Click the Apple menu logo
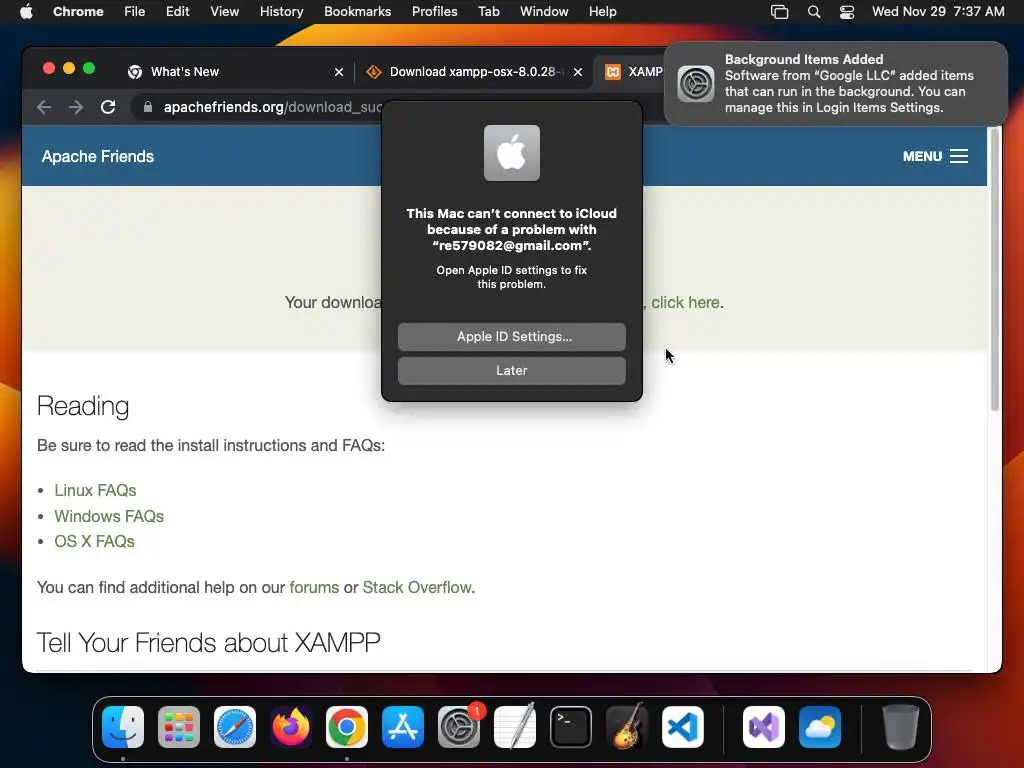The width and height of the screenshot is (1024, 768). point(26,11)
